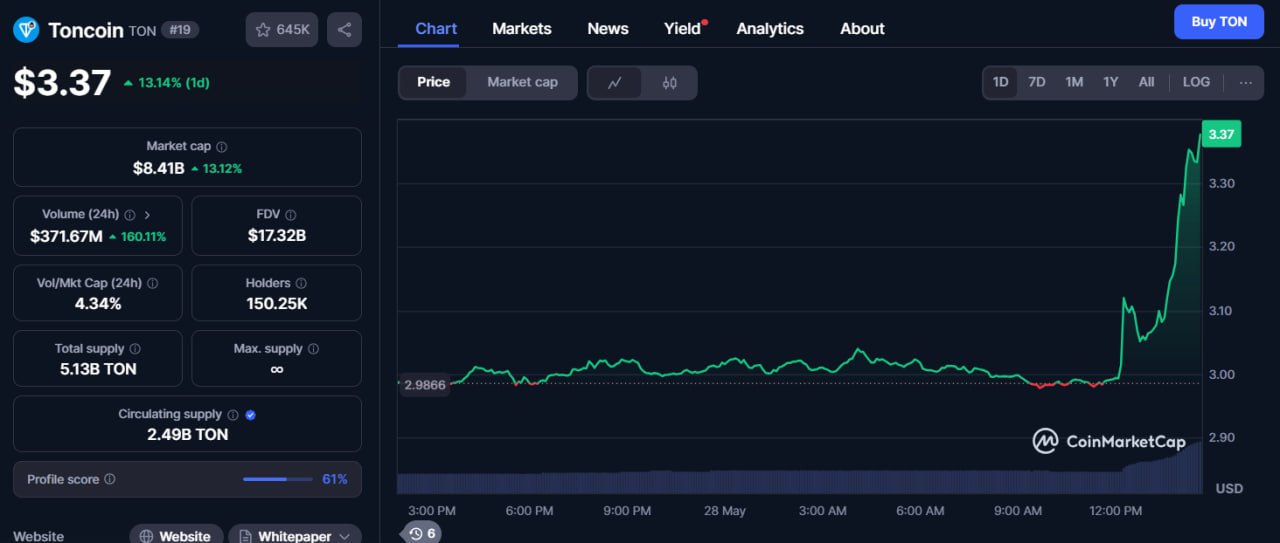Image resolution: width=1280 pixels, height=543 pixels.
Task: Click the $371.67M volume value
Action: 66,236
